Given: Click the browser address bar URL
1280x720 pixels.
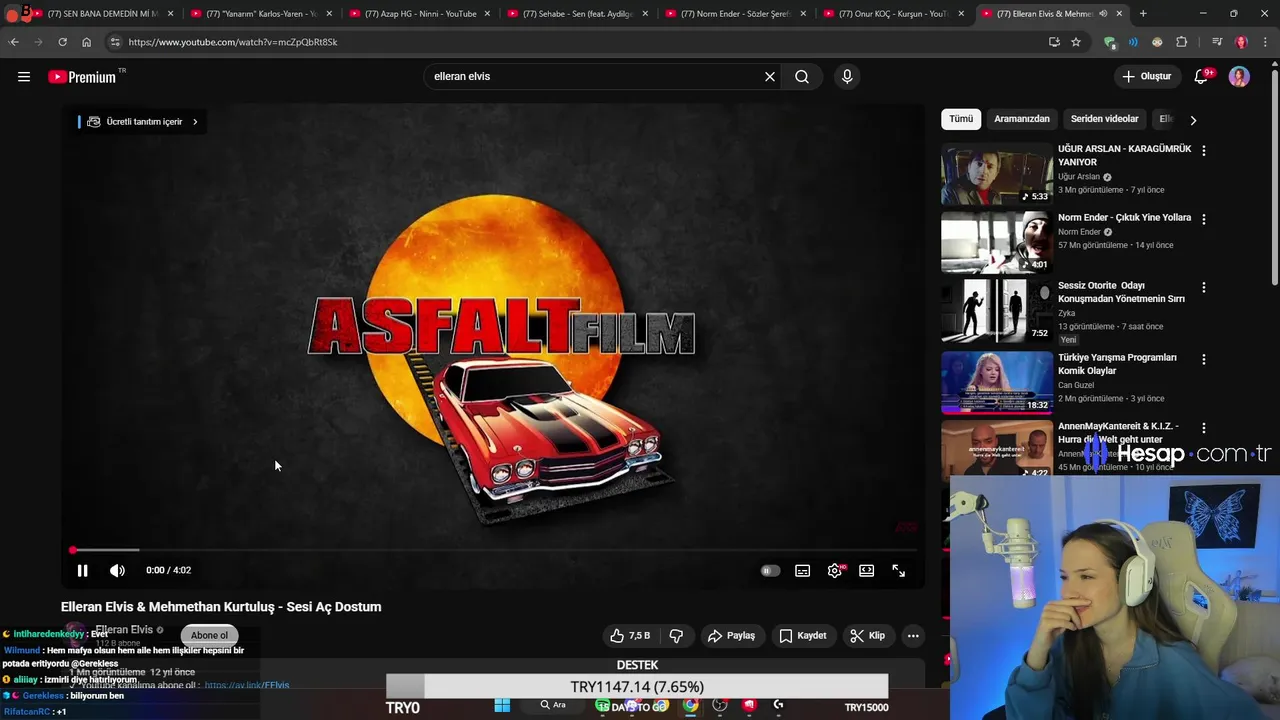Looking at the screenshot, I should click(233, 42).
